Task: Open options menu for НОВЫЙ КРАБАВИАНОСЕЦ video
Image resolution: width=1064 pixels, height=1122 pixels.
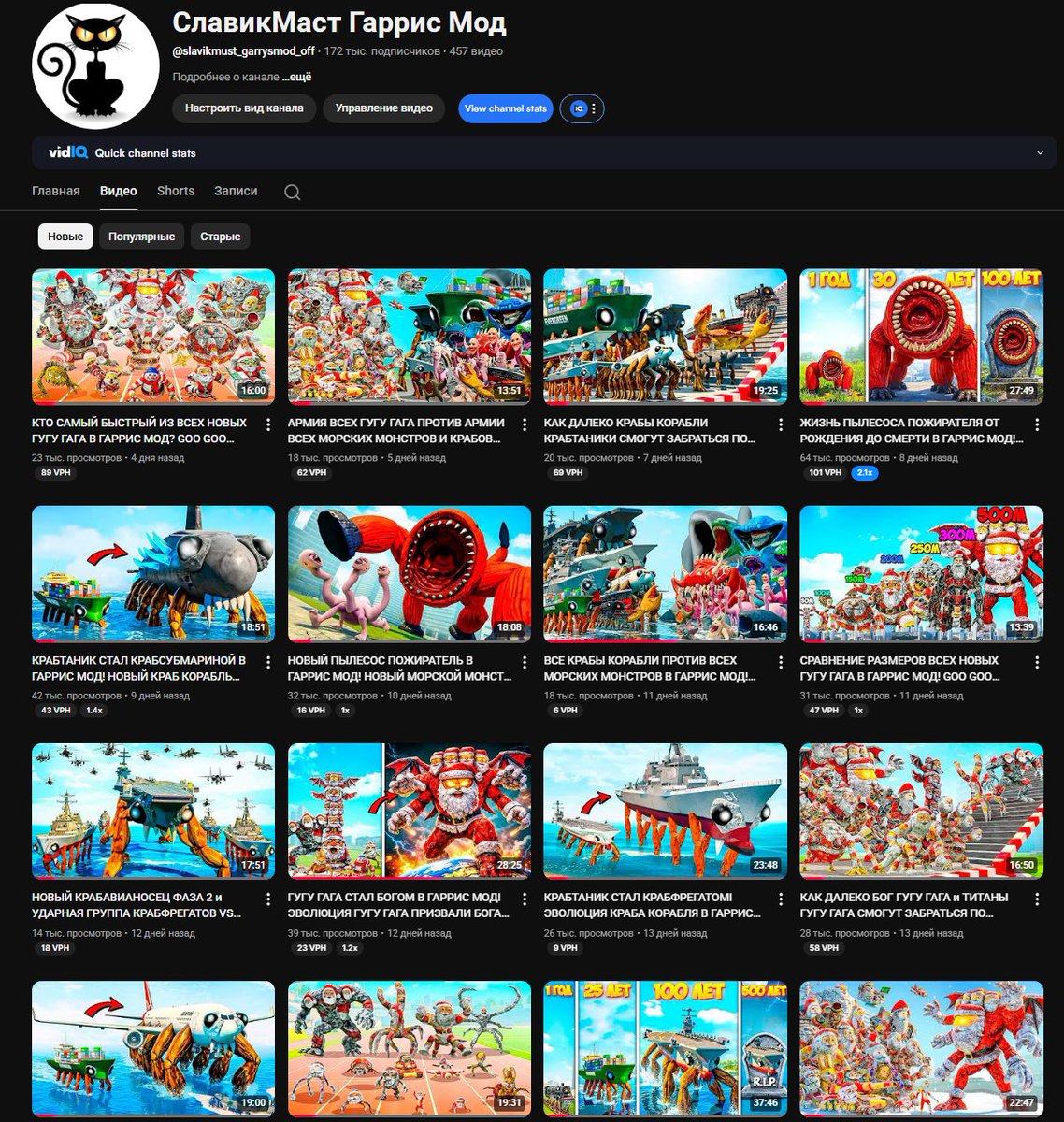Action: tap(268, 899)
